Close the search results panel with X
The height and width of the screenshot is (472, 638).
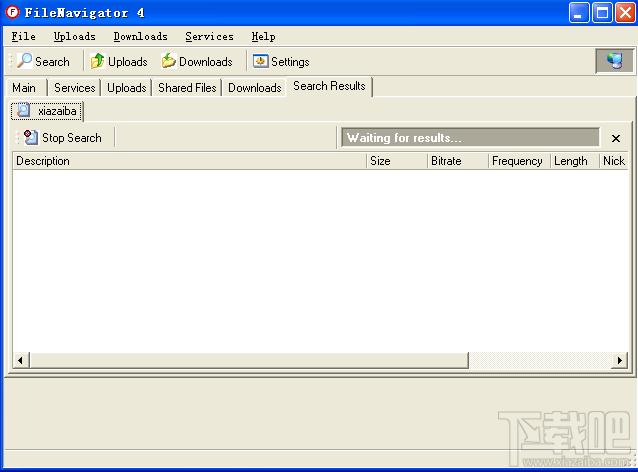point(616,138)
